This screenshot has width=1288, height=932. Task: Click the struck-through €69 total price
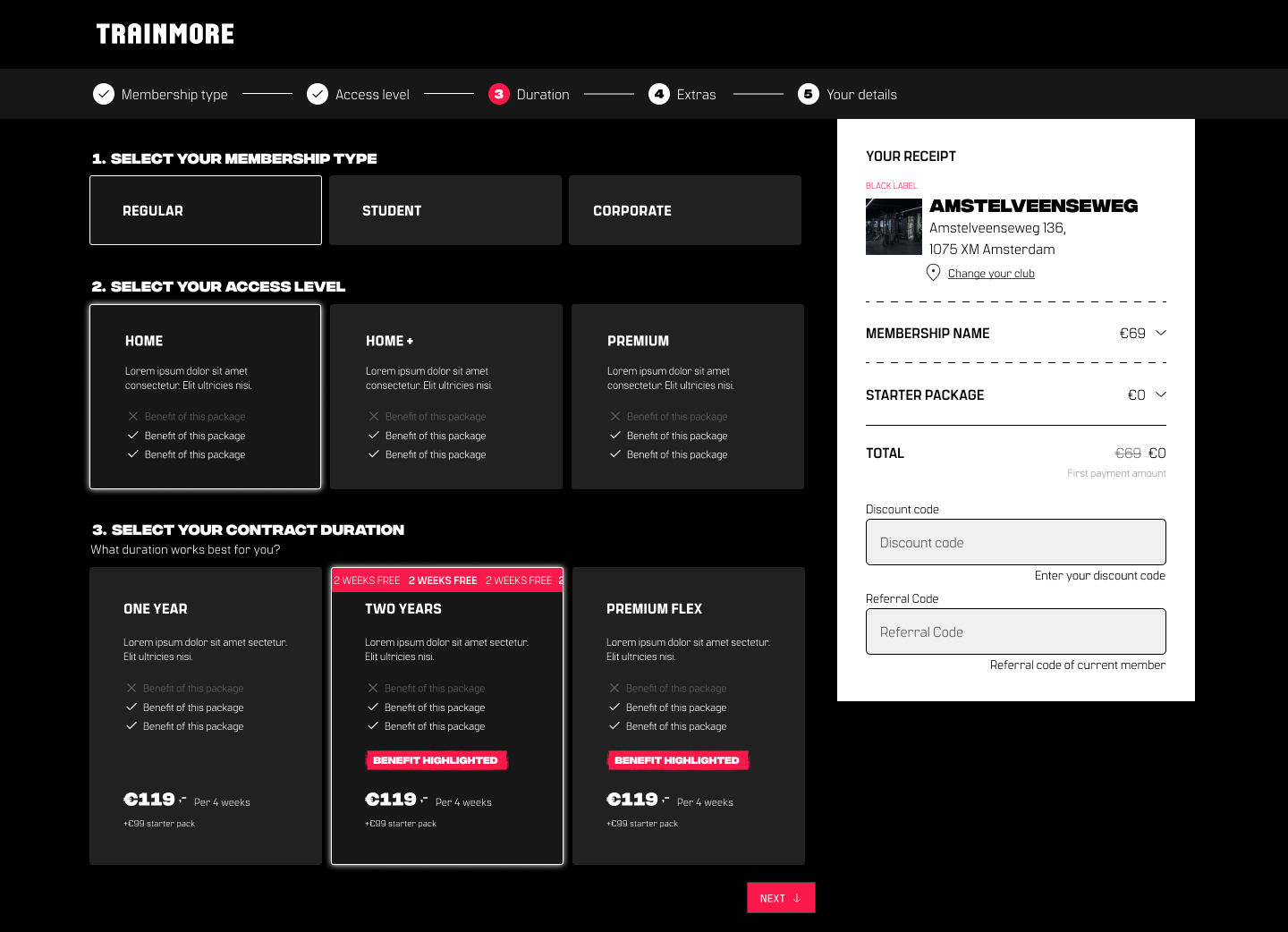[1128, 453]
